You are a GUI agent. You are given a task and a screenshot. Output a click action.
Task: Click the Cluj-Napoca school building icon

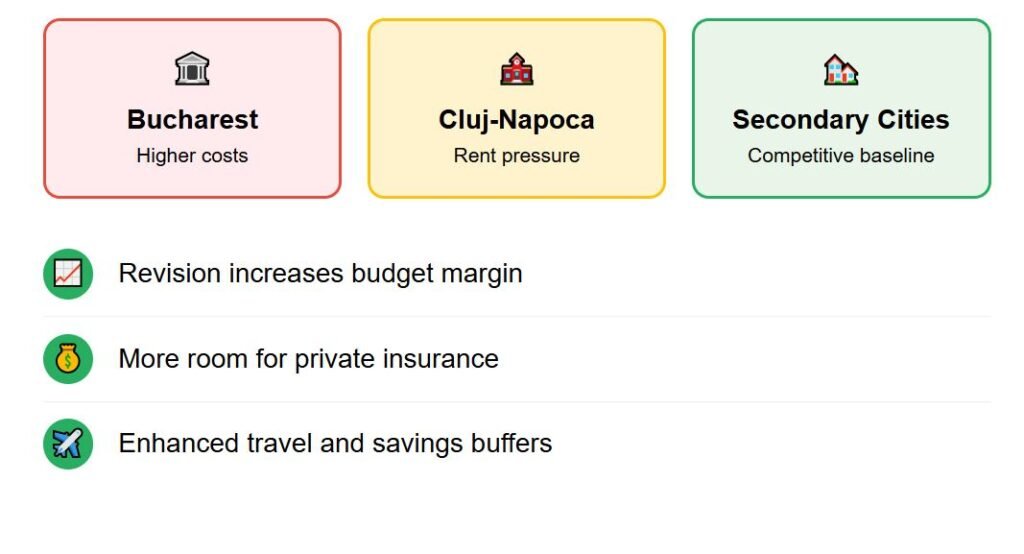[x=517, y=70]
